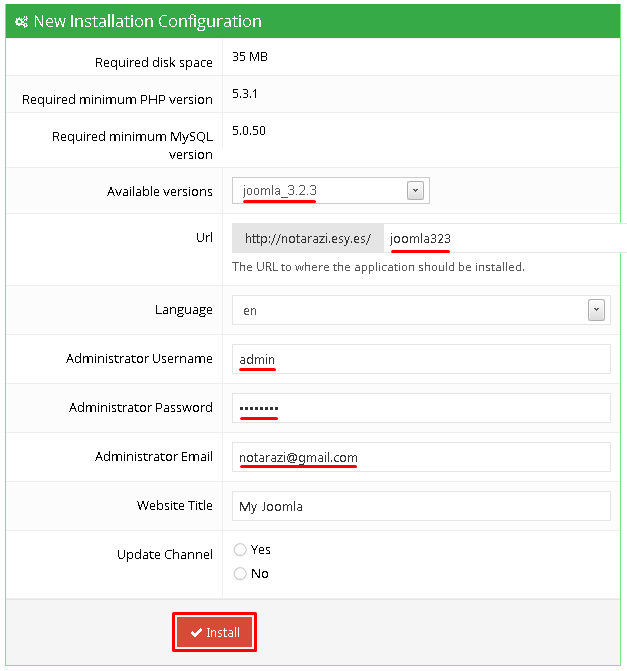Select the Yes radio for Update Channel
Viewport: 627px width, 671px height.
pos(240,549)
